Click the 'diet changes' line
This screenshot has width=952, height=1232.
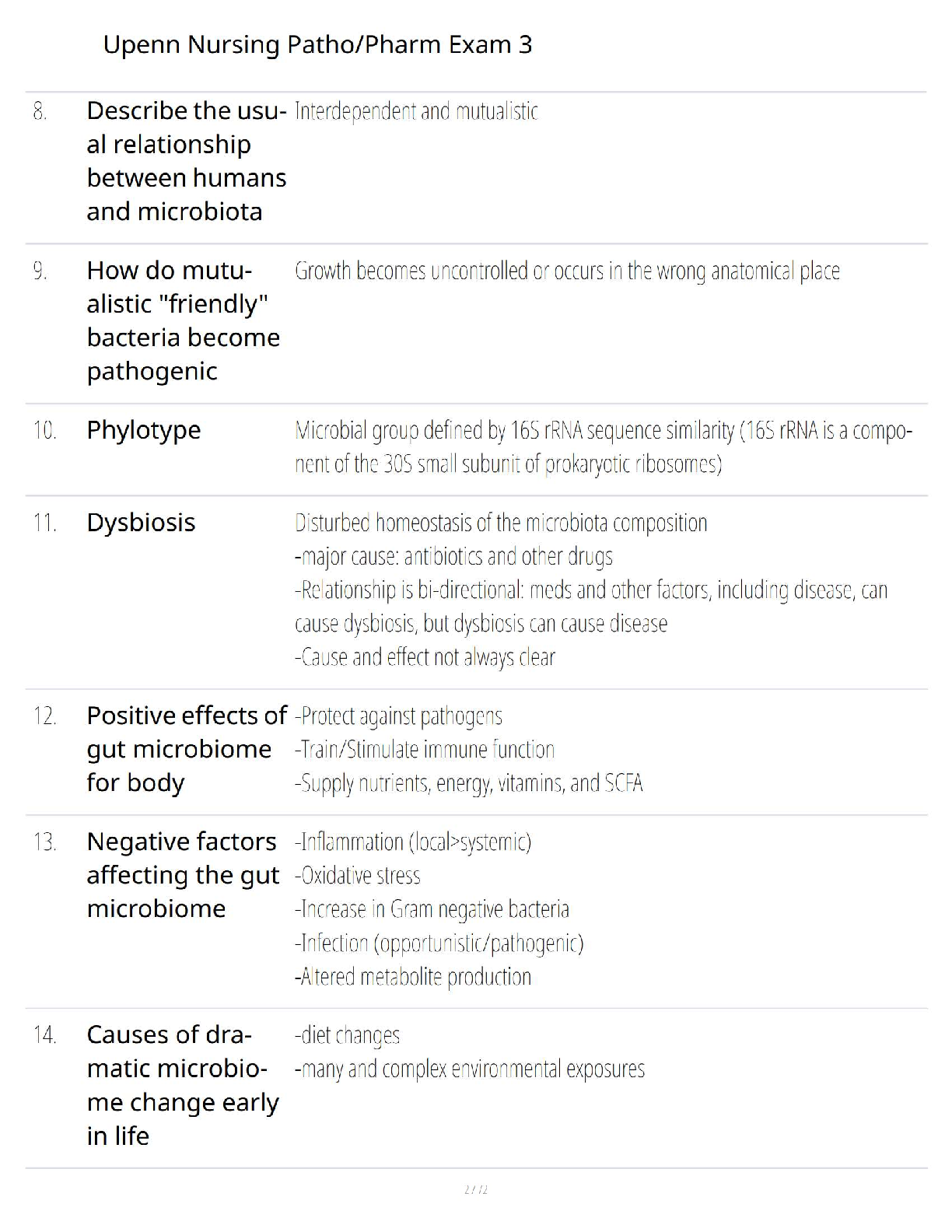click(x=347, y=1035)
